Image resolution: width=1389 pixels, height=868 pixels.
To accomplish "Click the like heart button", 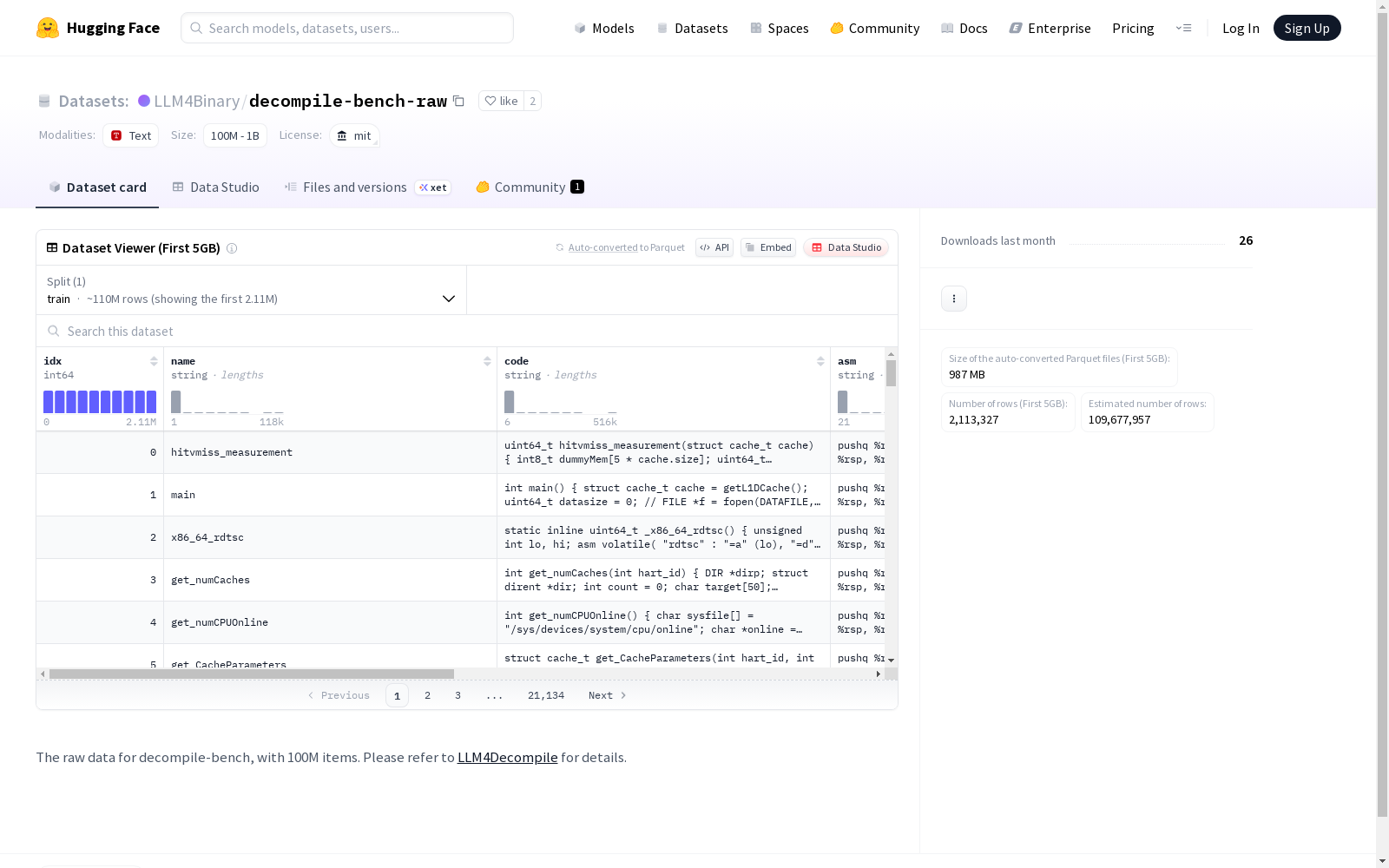I will coord(501,101).
